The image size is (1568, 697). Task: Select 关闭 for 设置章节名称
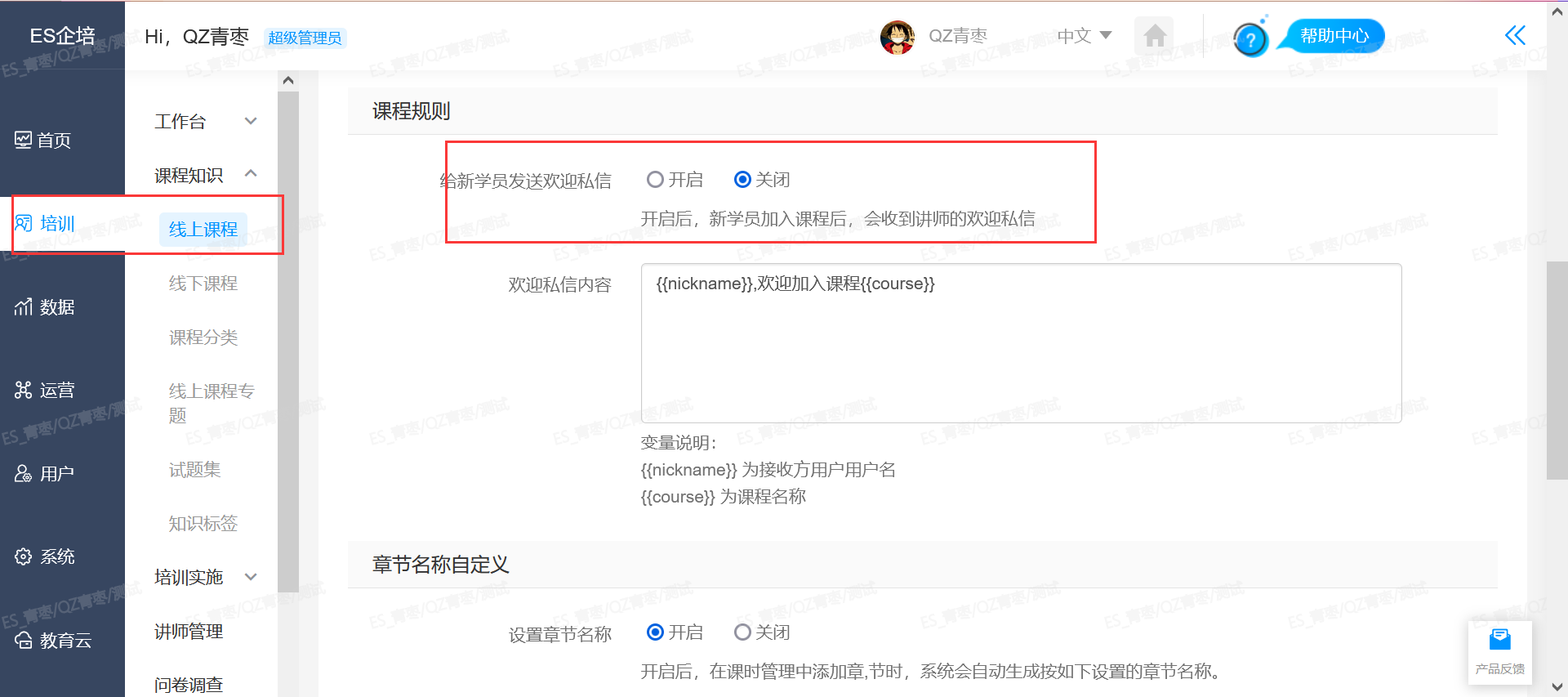point(762,632)
